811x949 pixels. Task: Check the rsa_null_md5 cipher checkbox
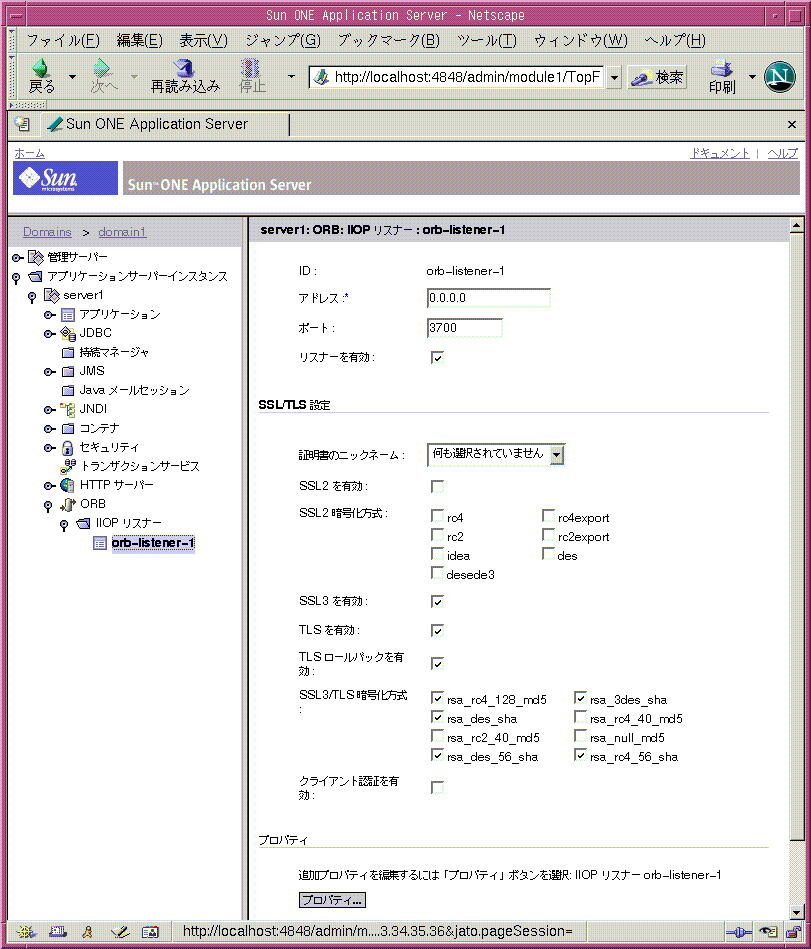pyautogui.click(x=580, y=736)
